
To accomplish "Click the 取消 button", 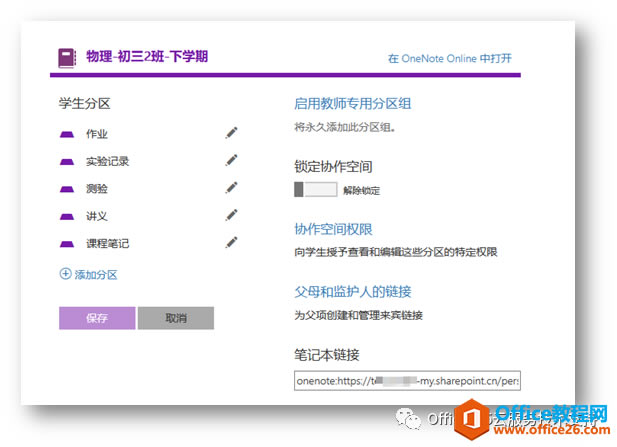I will [176, 318].
